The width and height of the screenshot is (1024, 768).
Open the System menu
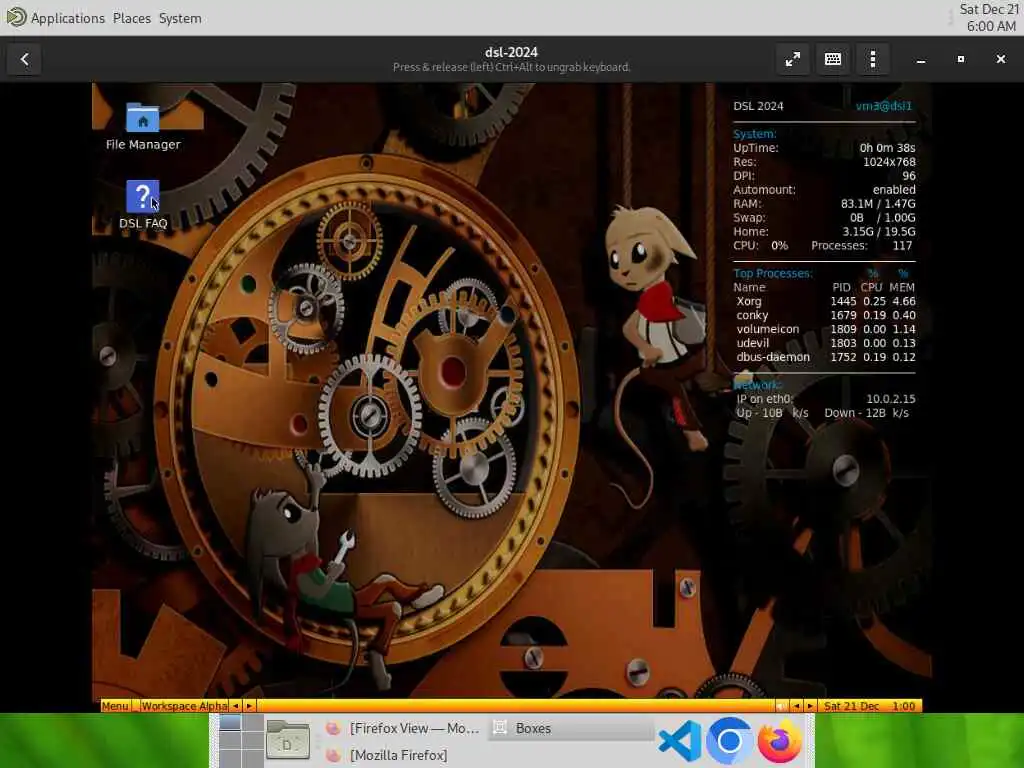tap(180, 18)
